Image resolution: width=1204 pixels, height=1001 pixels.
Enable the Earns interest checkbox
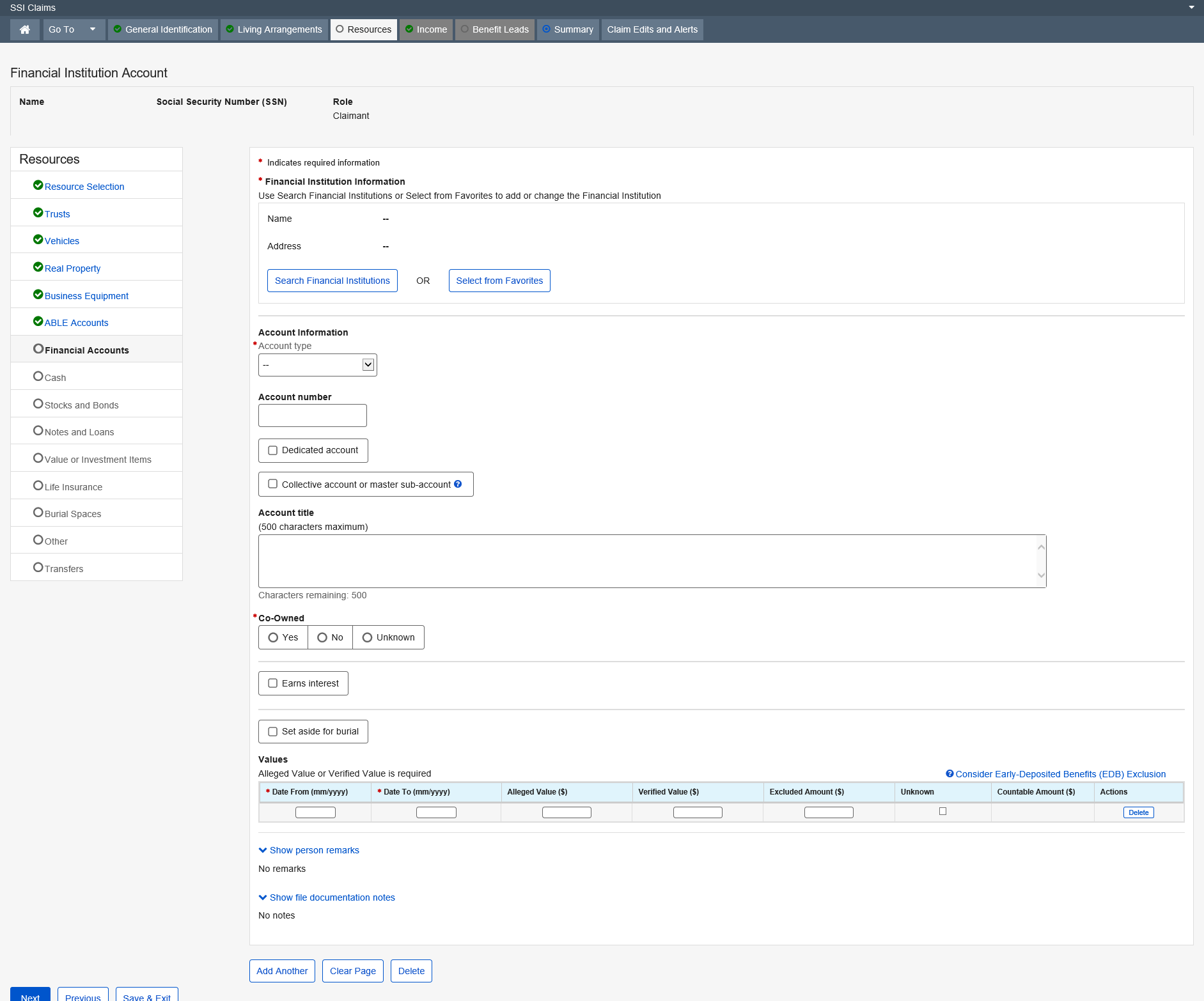(273, 683)
